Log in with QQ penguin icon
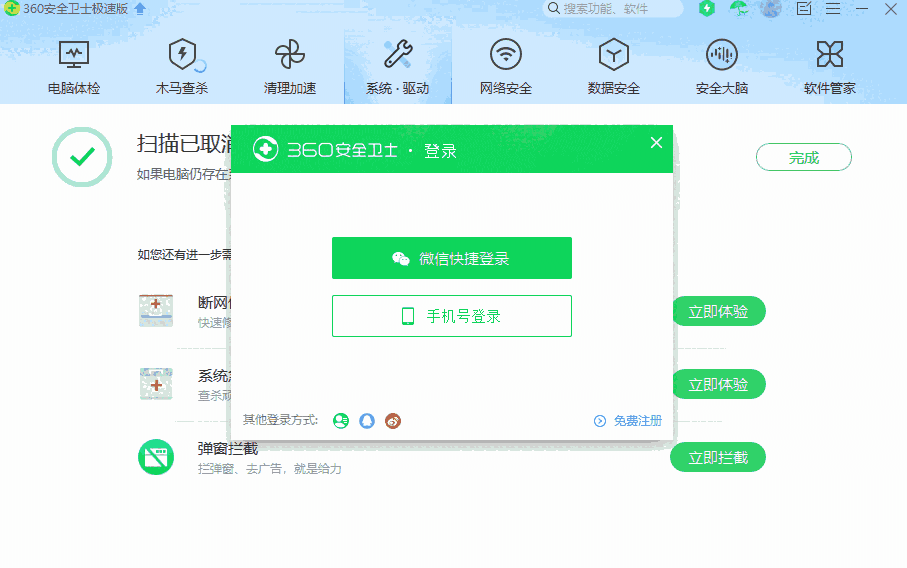The image size is (907, 568). click(x=367, y=421)
